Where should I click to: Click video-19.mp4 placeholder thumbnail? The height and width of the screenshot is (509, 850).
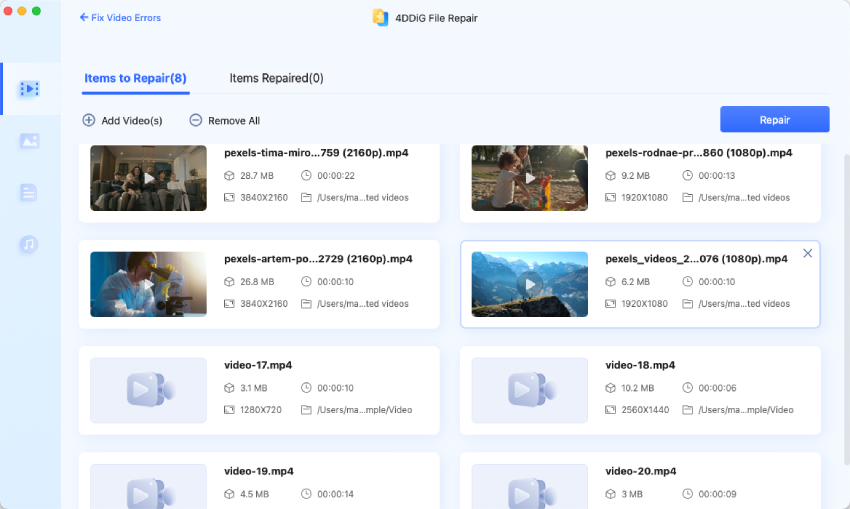tap(149, 486)
